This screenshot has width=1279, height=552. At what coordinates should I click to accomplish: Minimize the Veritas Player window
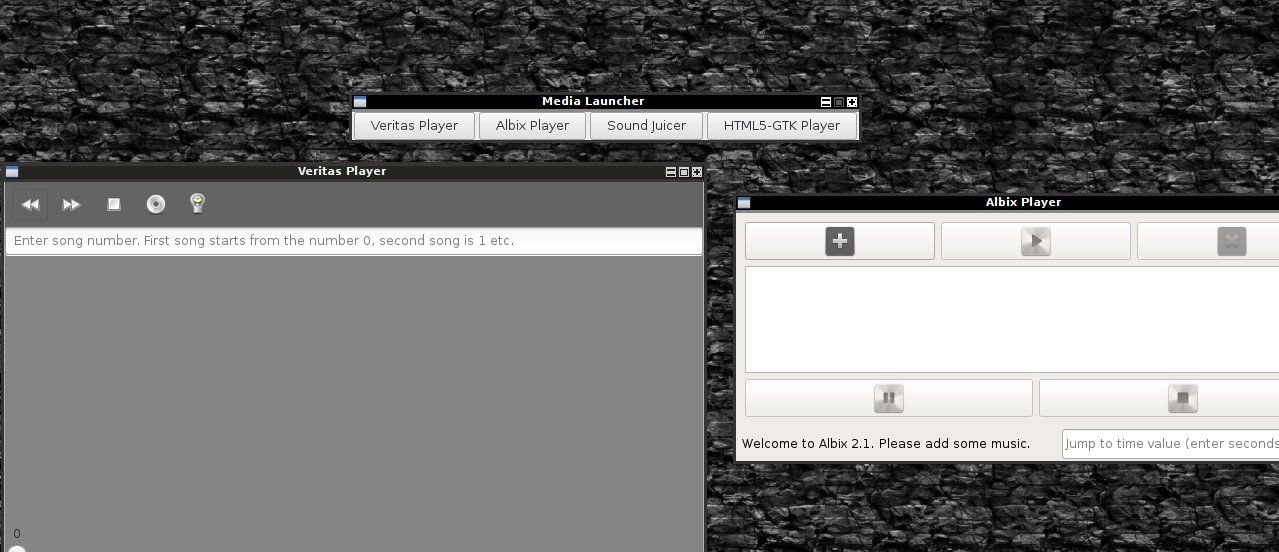click(x=671, y=172)
